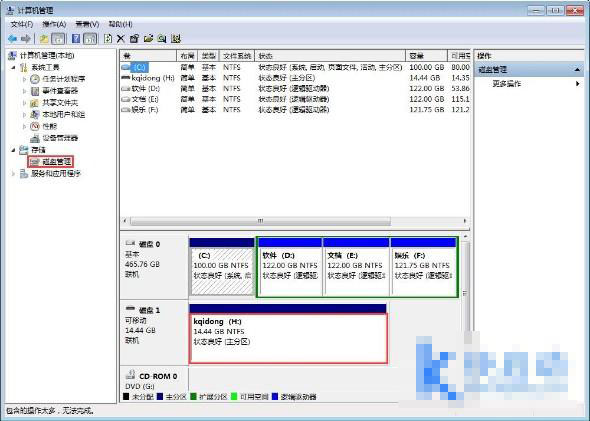Open the 更多操作 submenu arrow
Viewport: 590px width, 421px height.
(x=578, y=84)
